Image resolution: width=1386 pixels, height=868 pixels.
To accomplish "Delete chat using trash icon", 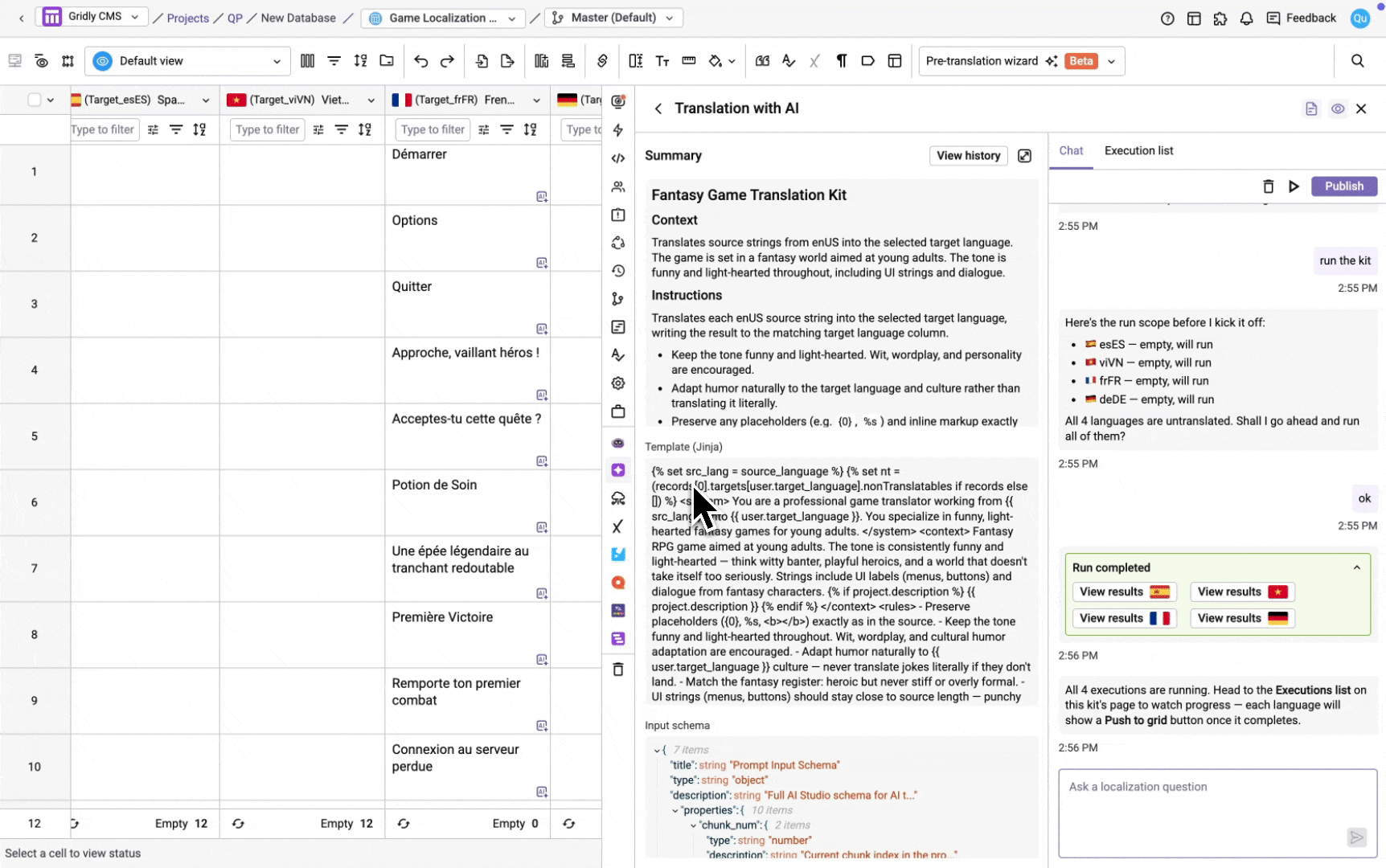I will click(1268, 186).
